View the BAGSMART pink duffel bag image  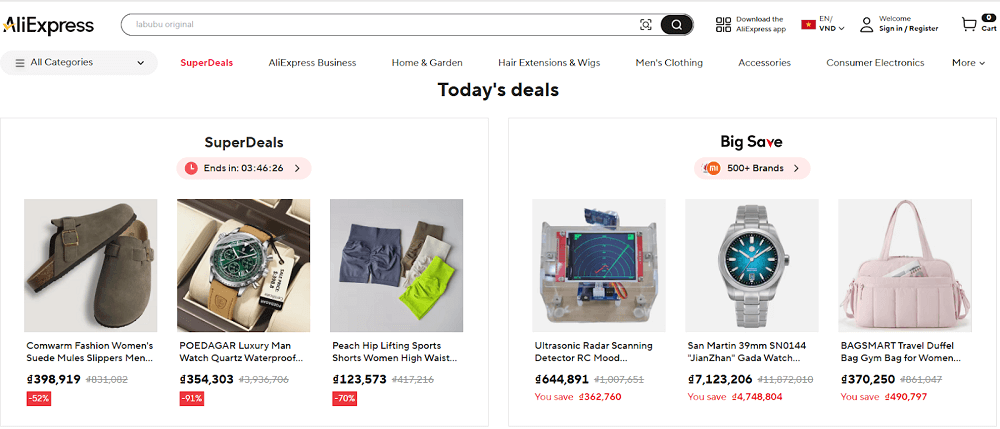[904, 265]
